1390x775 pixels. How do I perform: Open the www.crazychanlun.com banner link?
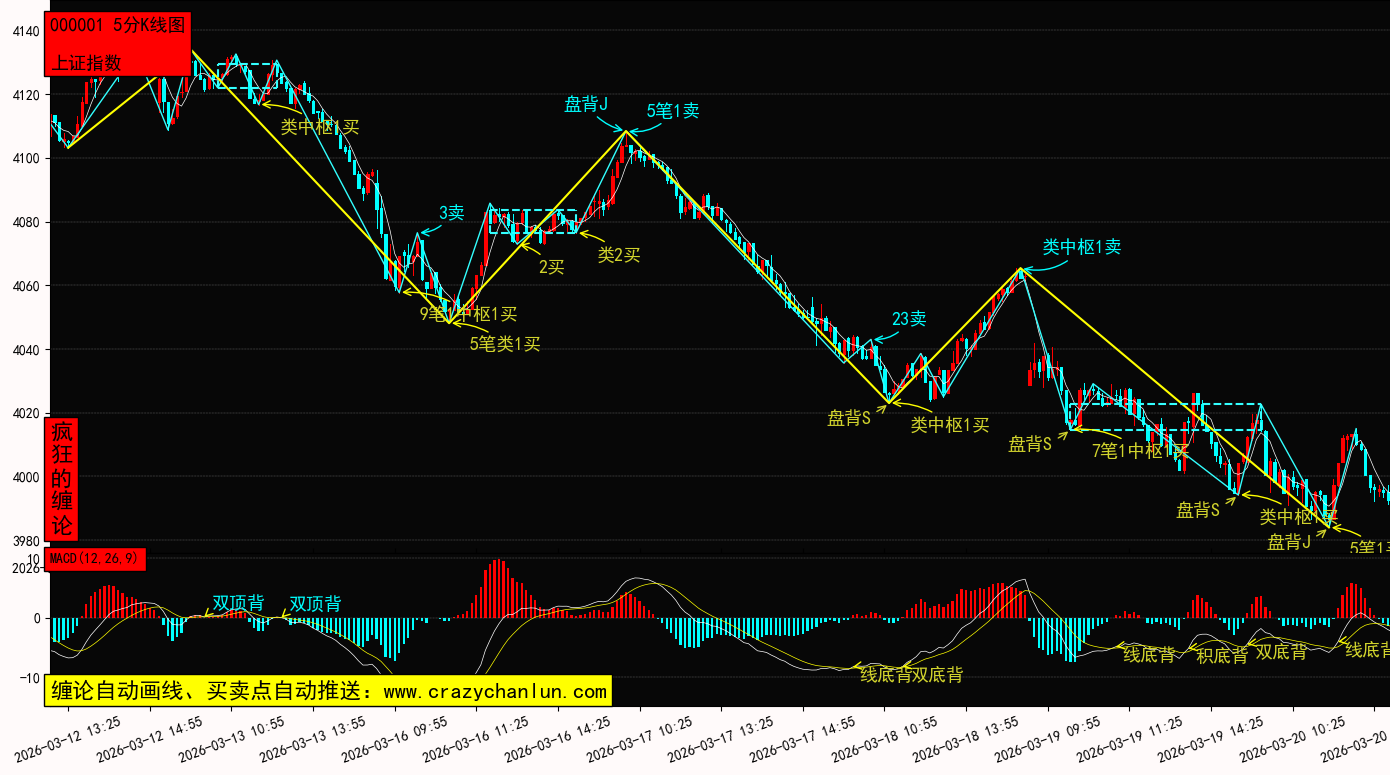[328, 691]
